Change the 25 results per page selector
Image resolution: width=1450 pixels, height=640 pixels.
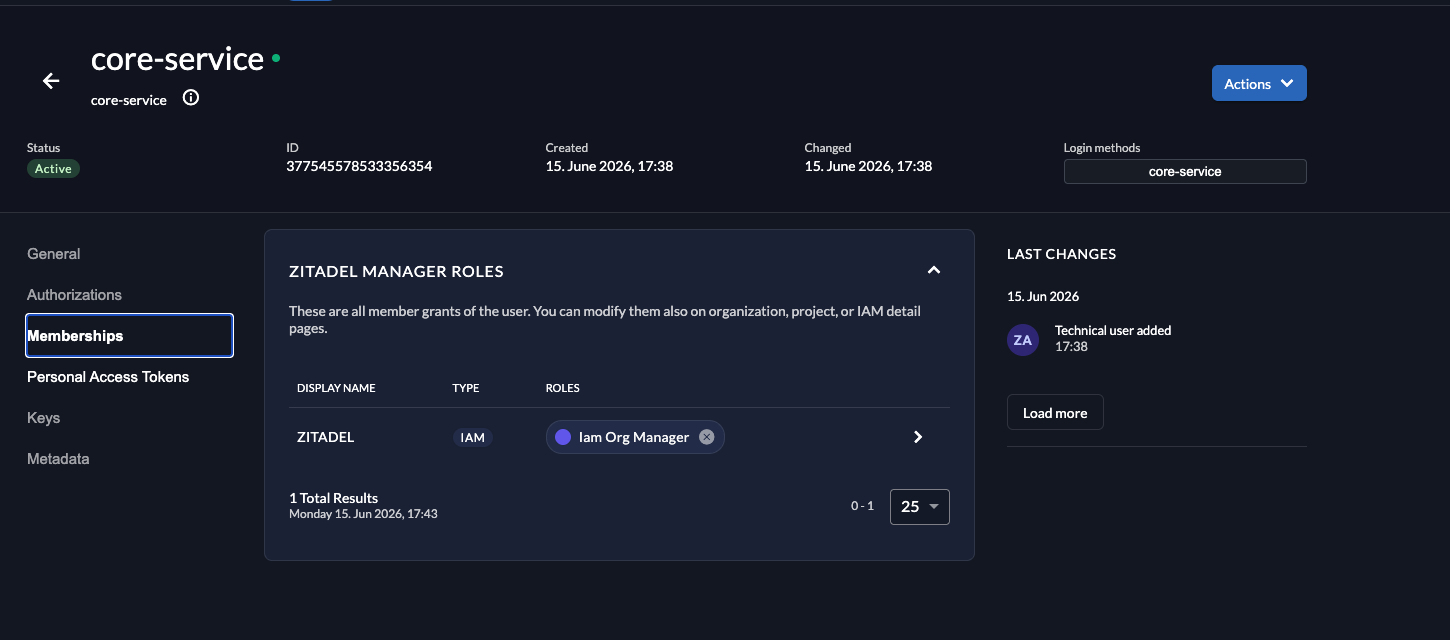click(x=919, y=507)
